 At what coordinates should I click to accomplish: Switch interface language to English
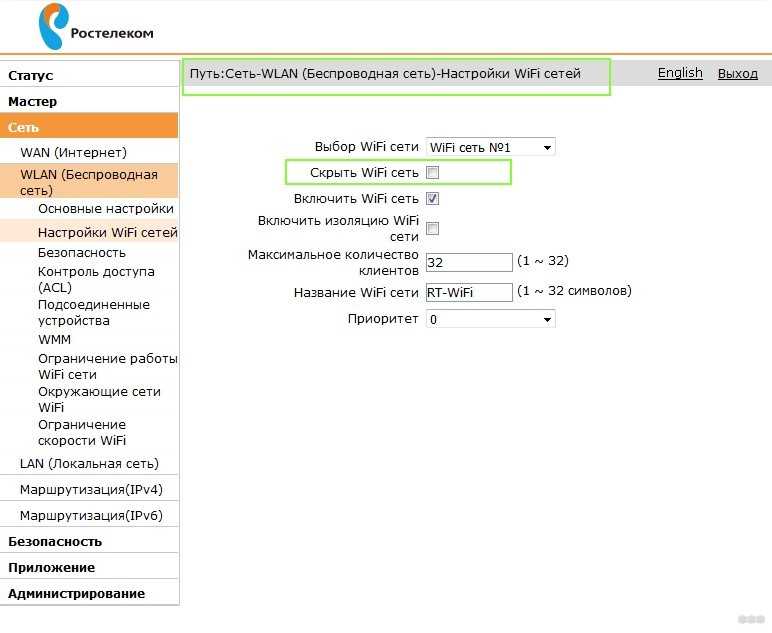(x=680, y=73)
